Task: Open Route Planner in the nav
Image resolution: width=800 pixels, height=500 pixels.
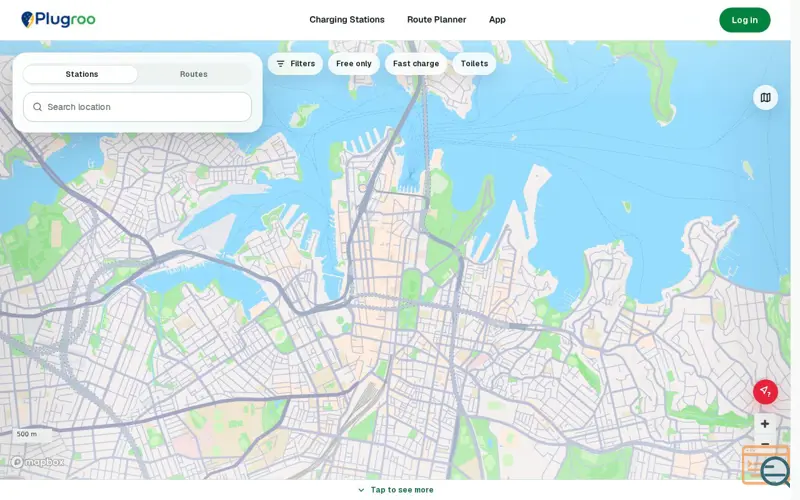Action: pyautogui.click(x=437, y=19)
